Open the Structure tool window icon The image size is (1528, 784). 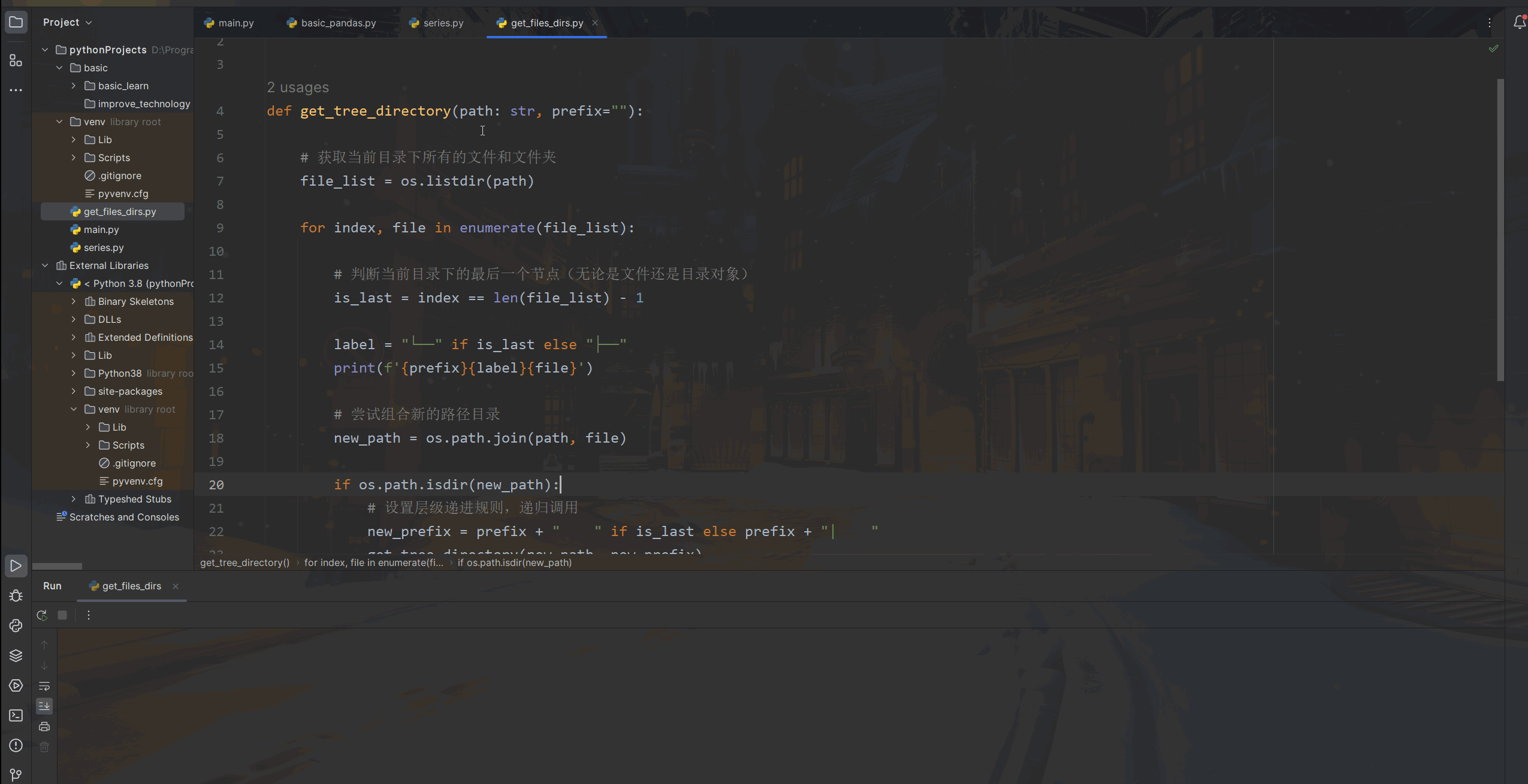16,60
